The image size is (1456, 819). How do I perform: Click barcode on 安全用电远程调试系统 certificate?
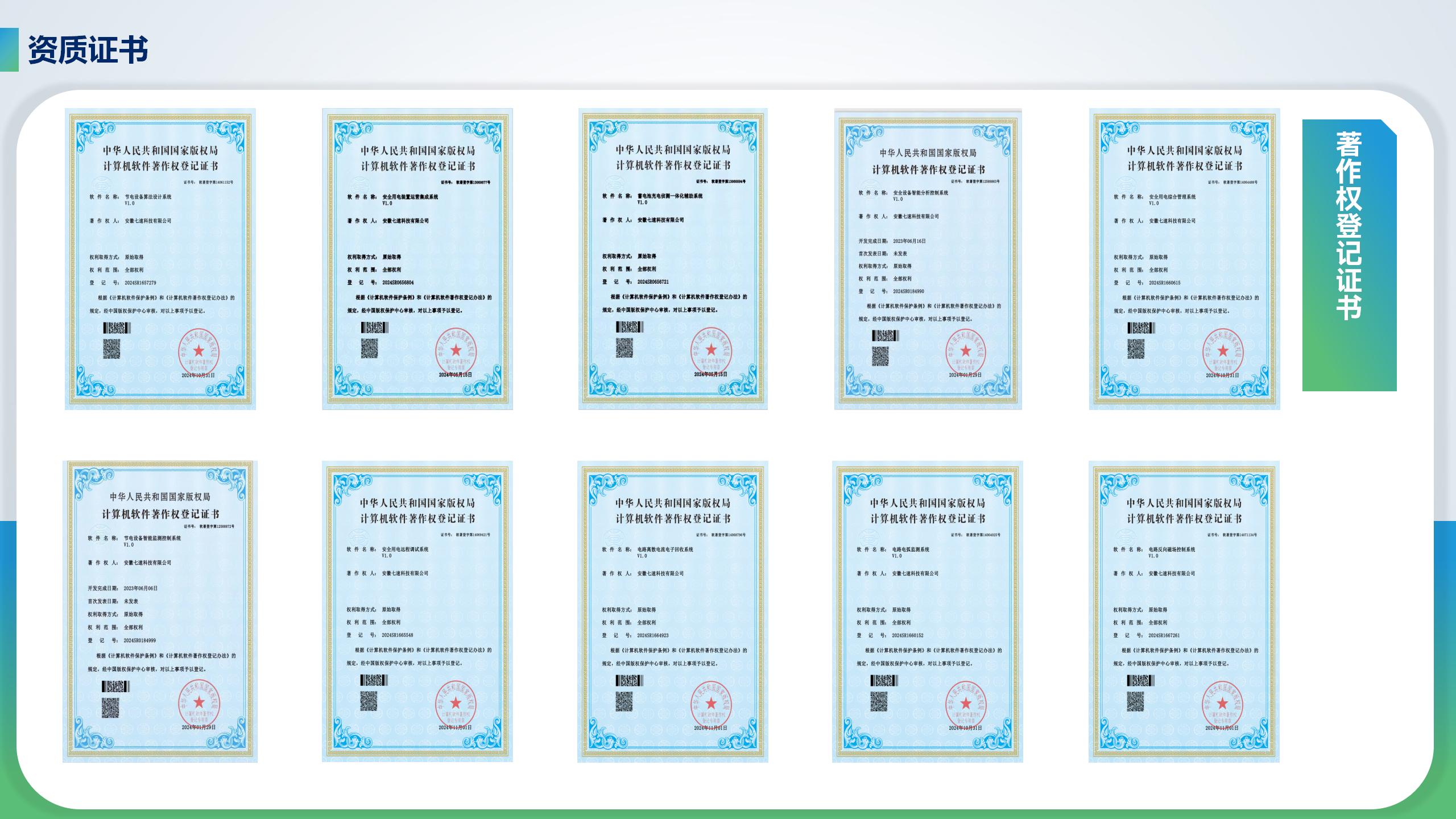tap(374, 680)
